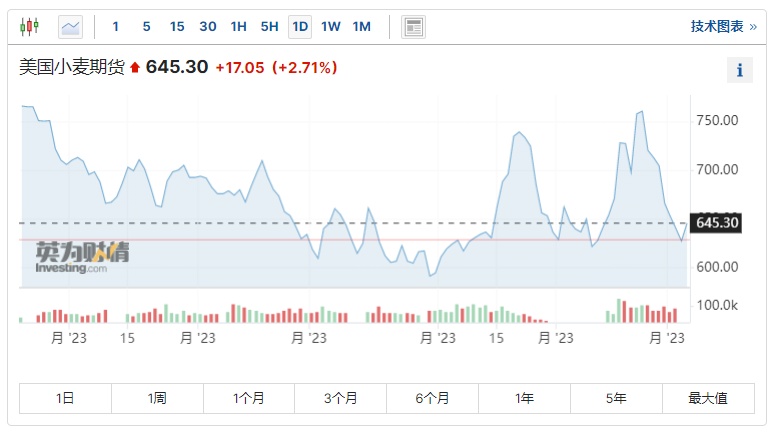Select the 1D daily interval

(x=300, y=26)
